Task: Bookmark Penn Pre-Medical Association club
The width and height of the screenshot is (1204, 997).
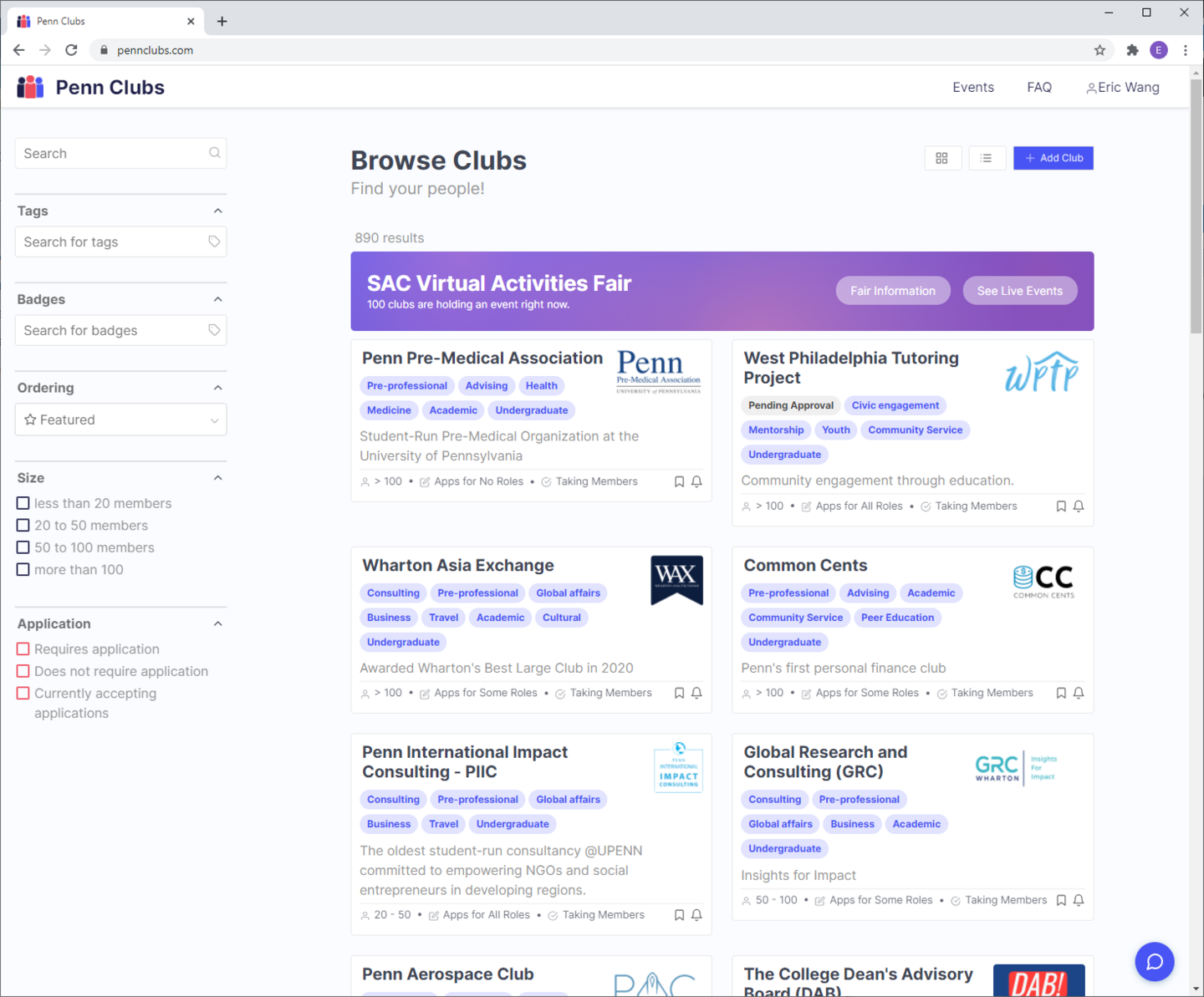Action: point(679,481)
